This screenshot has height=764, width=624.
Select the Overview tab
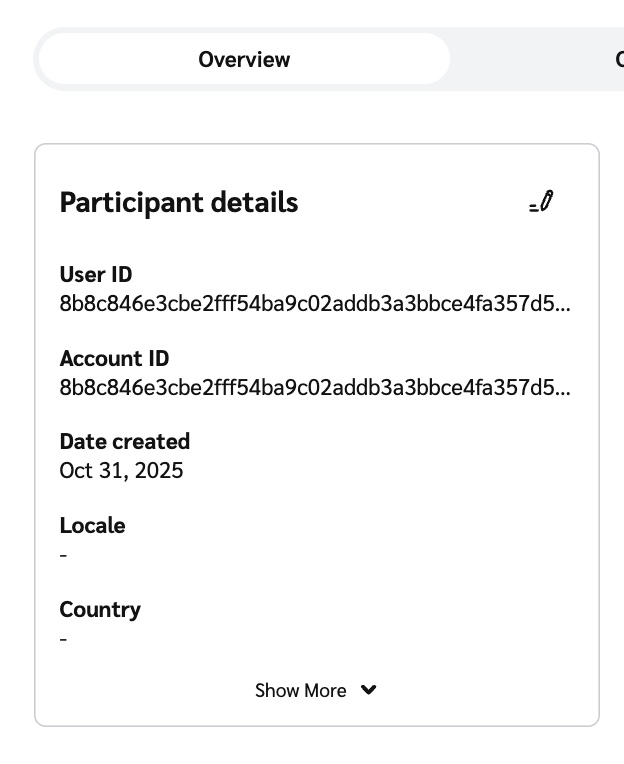click(x=244, y=60)
